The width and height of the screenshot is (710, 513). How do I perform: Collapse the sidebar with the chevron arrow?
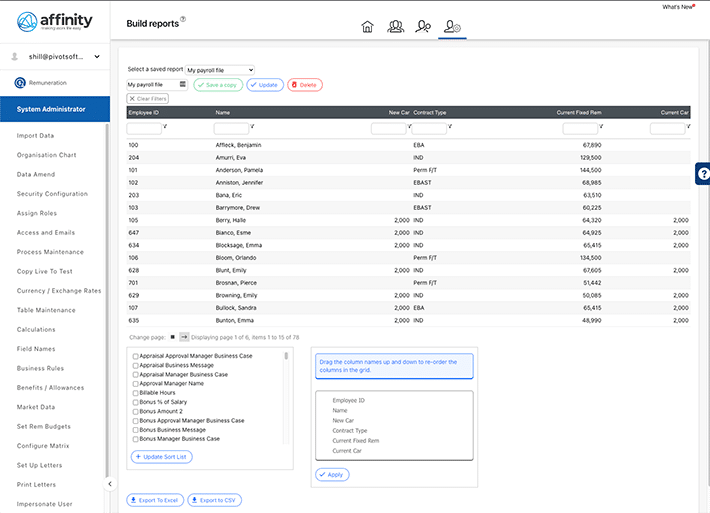[x=110, y=484]
